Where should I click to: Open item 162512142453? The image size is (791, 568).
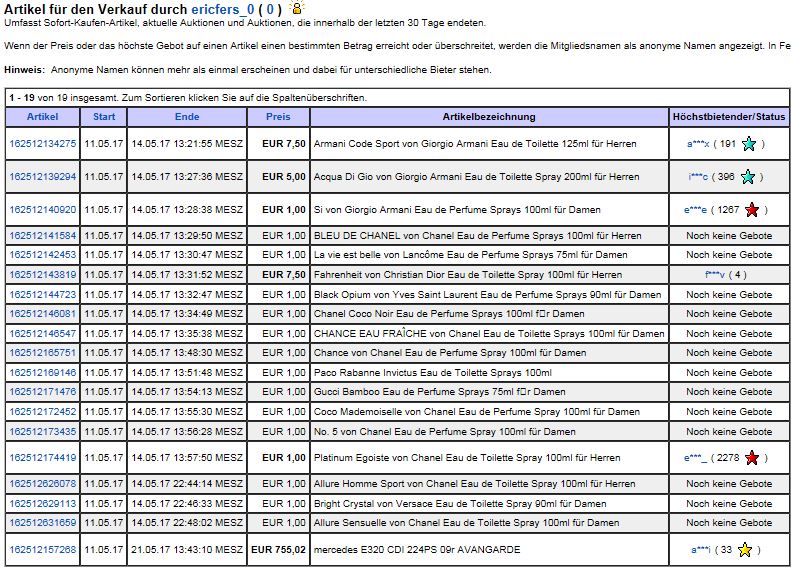[x=43, y=255]
